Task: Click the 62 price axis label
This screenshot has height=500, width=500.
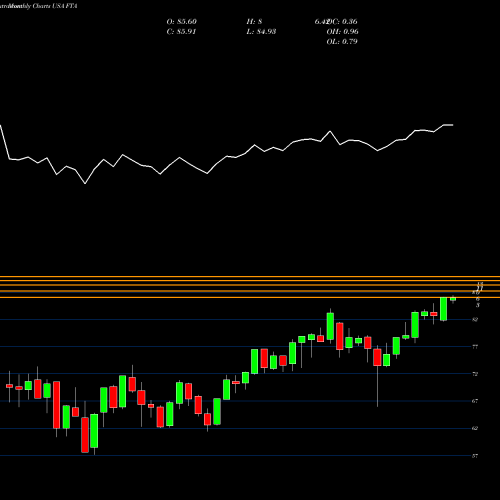Action: [x=475, y=428]
